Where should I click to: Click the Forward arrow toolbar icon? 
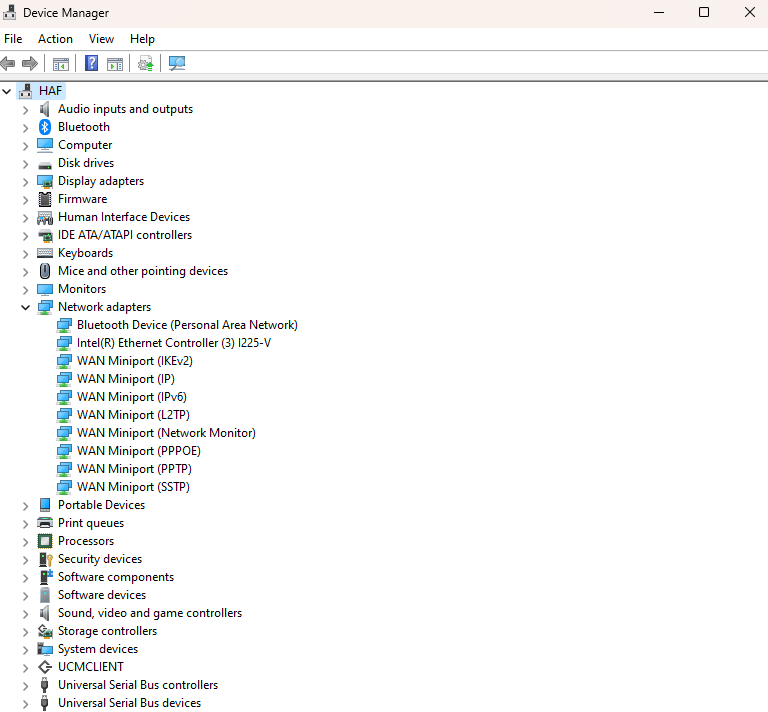point(30,63)
